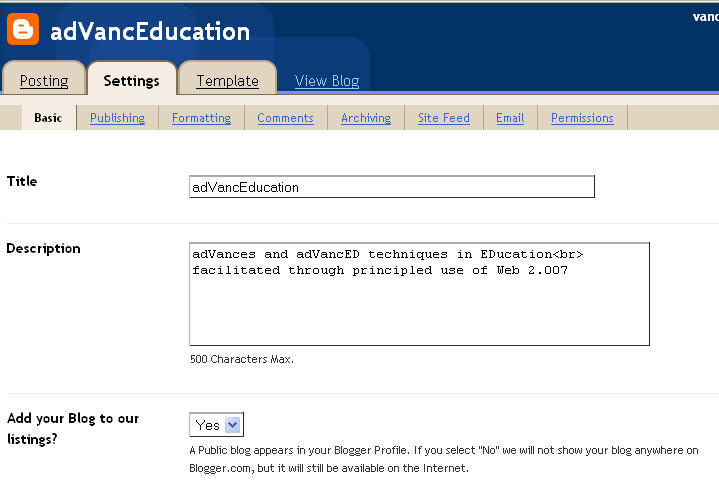
Task: Click the 'Add your Blog to our listings?' label
Action: (x=73, y=428)
